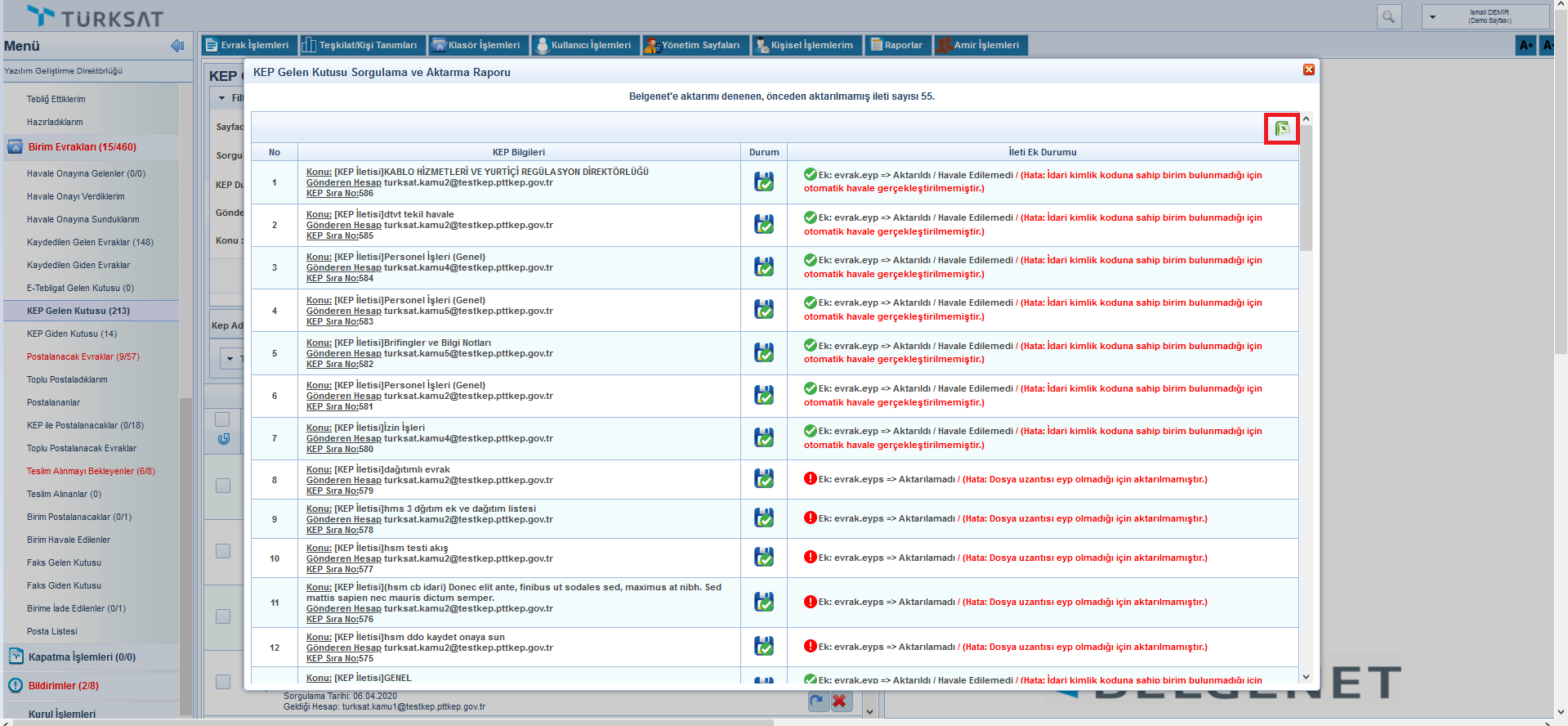Open the Evrak İşlemleri menu
This screenshot has height=726, width=1568.
pyautogui.click(x=247, y=45)
